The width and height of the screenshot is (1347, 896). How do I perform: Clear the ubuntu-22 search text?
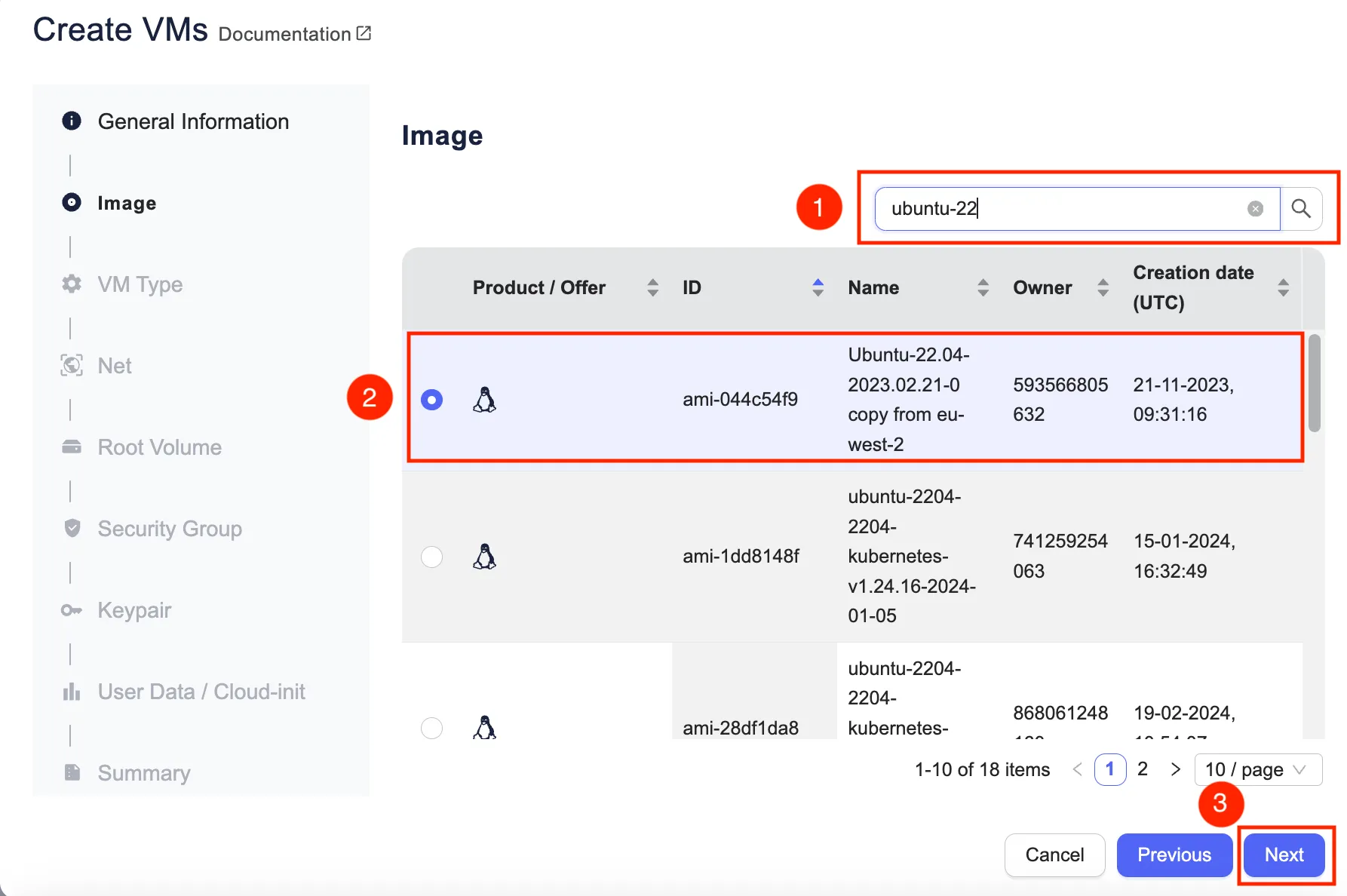coord(1255,209)
